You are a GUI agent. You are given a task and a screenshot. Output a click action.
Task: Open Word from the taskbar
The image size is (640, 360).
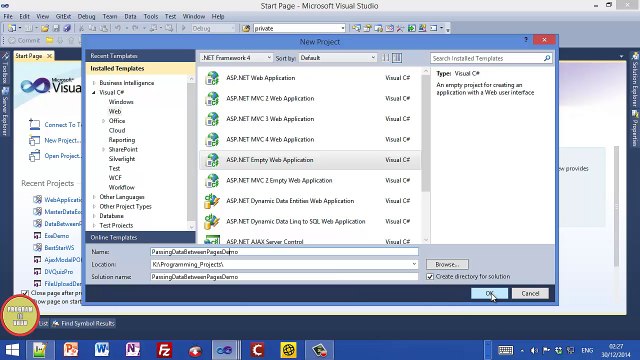102,350
